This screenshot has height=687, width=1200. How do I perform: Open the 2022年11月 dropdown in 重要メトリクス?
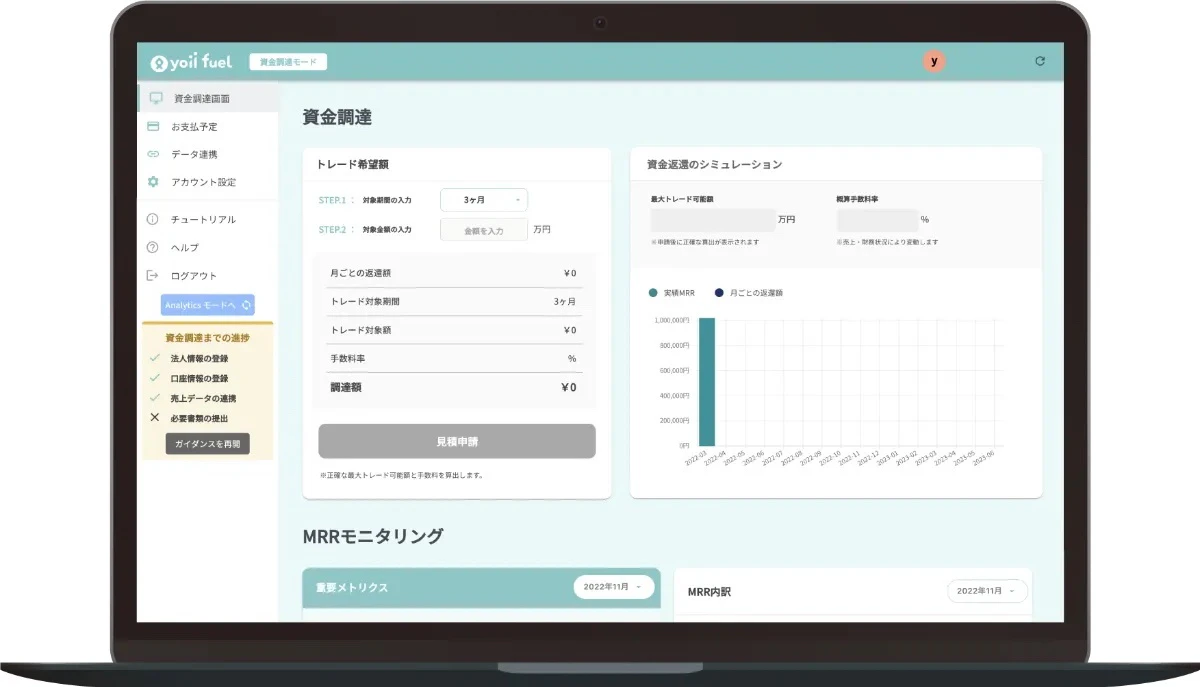pos(613,588)
